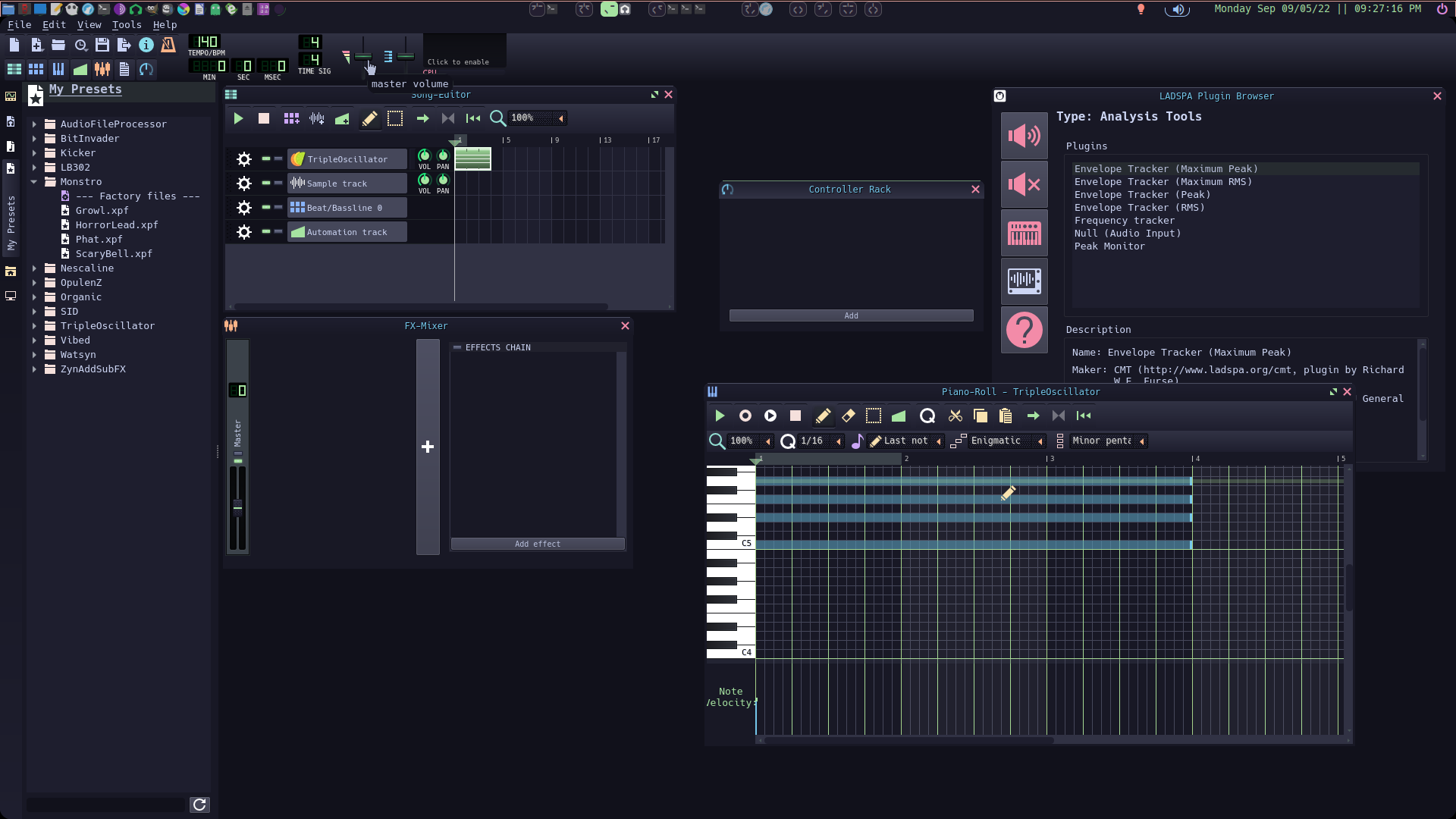Image resolution: width=1456 pixels, height=819 pixels.
Task: Mute the Beat/Bassline 0 track
Action: pos(266,207)
